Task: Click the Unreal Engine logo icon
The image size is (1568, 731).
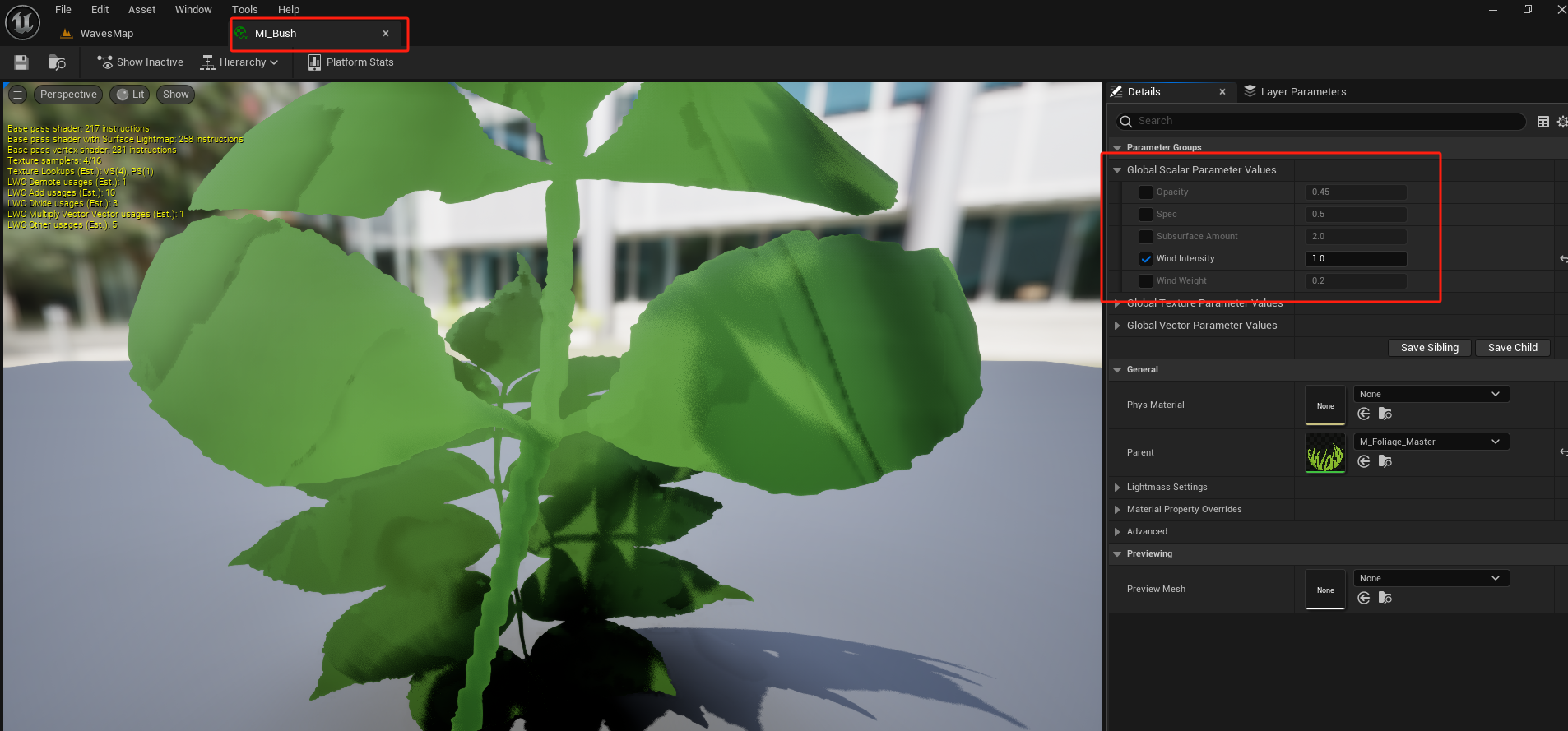Action: coord(22,22)
